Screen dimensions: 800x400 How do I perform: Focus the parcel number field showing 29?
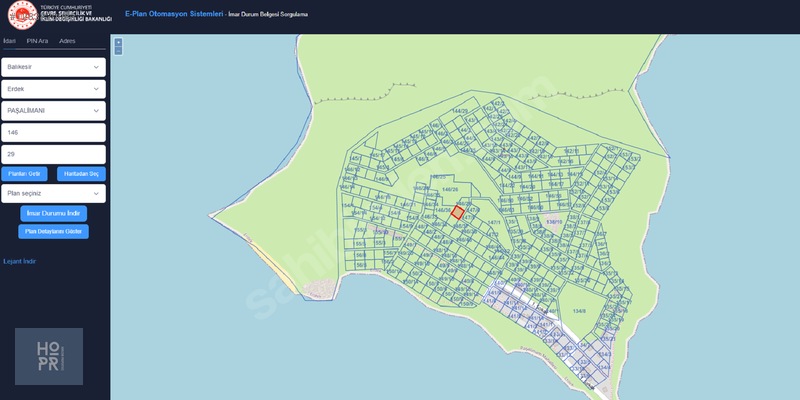(x=54, y=154)
